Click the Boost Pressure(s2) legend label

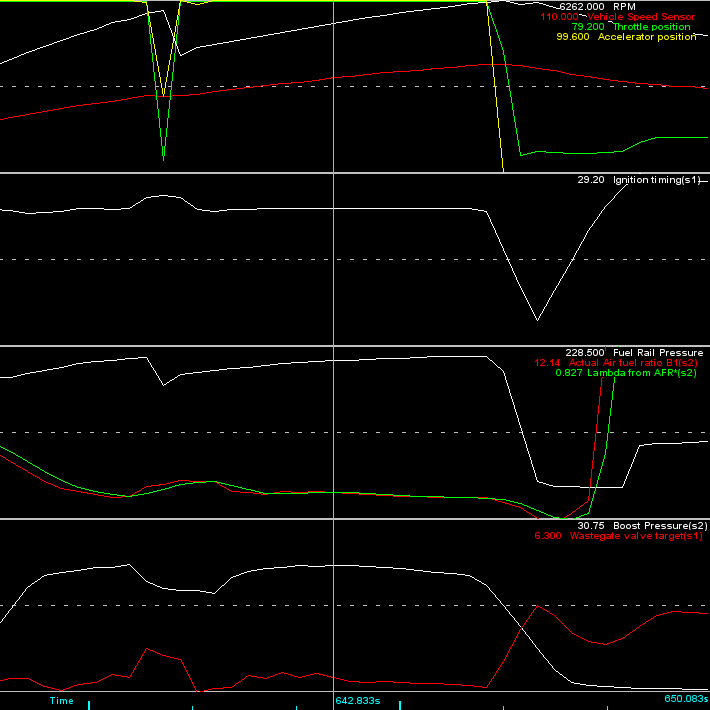coord(660,526)
